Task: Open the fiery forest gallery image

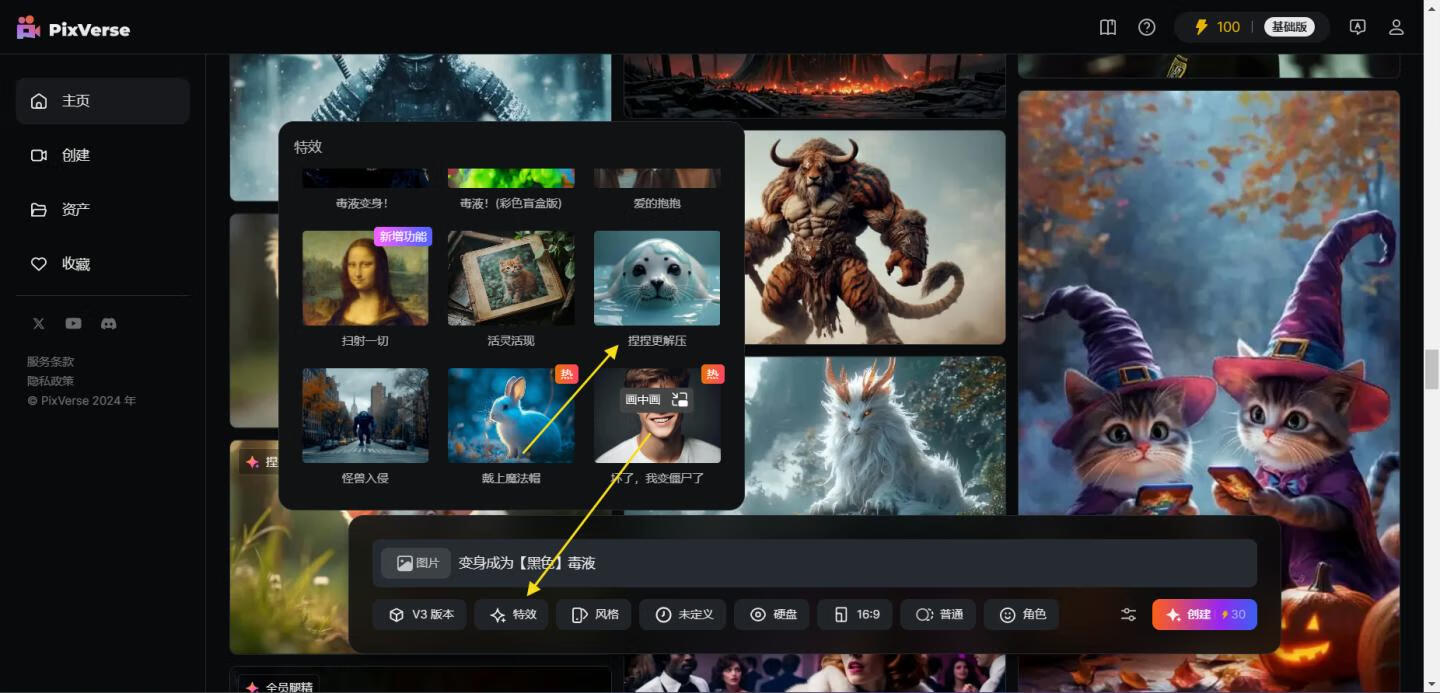Action: click(x=815, y=86)
